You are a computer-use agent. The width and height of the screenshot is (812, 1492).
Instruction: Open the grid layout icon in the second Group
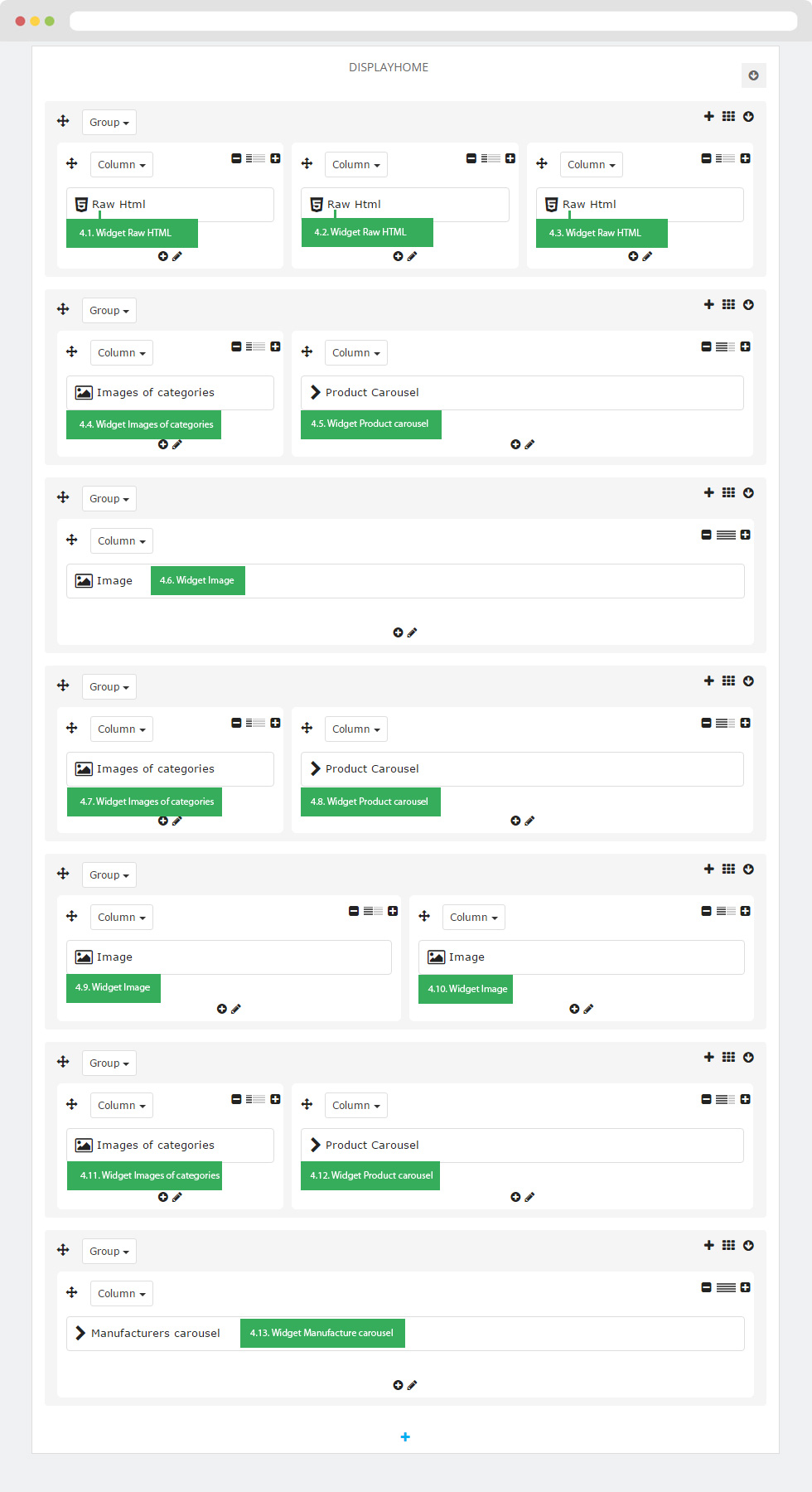click(x=728, y=304)
